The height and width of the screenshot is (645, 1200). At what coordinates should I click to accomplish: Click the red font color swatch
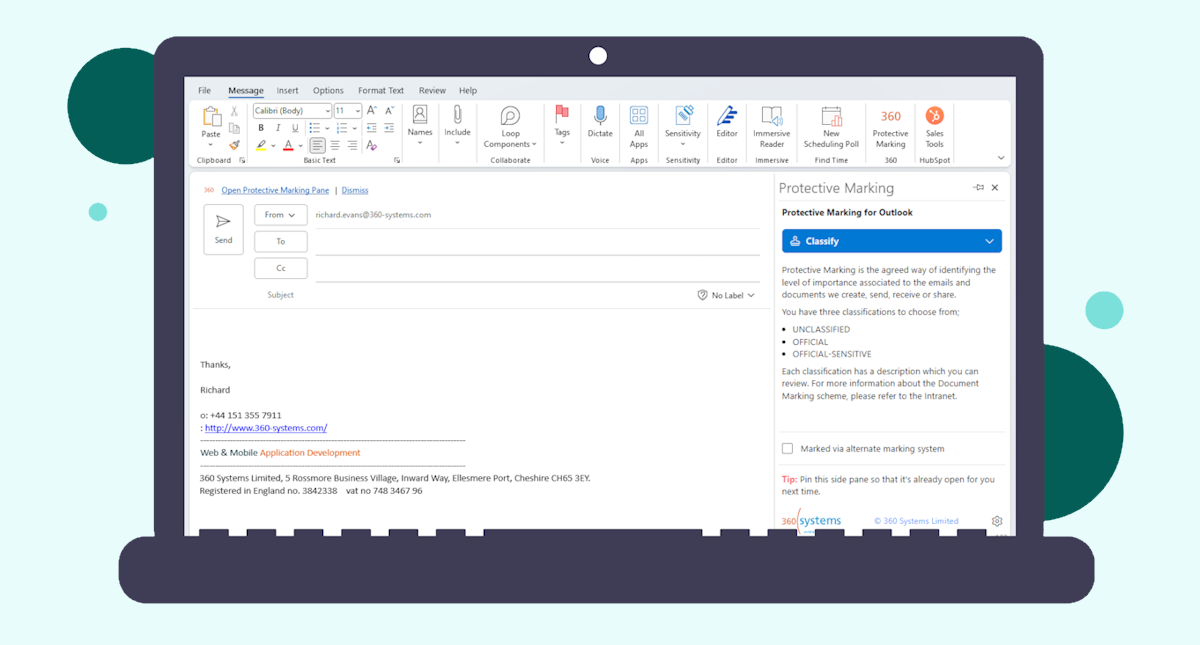[x=288, y=146]
